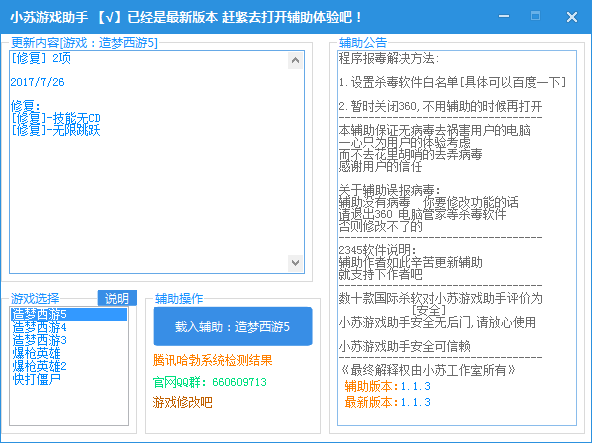This screenshot has width=592, height=443.
Task: Click the [修复]-无限跳跃 line
Action: tap(56, 130)
